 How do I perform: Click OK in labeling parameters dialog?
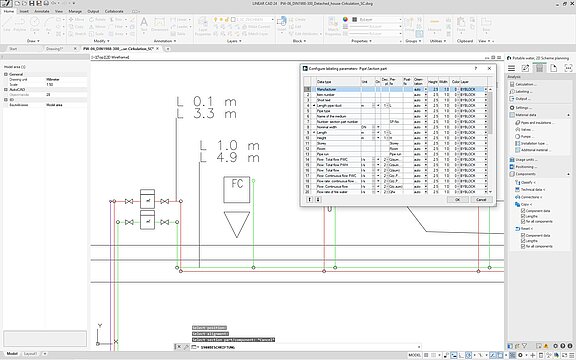click(457, 199)
